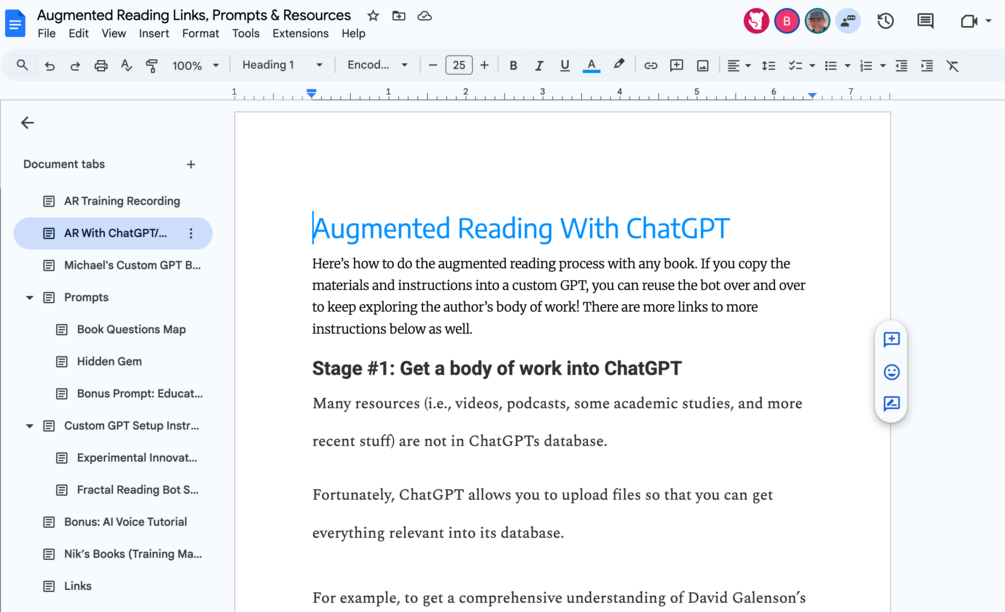Image resolution: width=1005 pixels, height=612 pixels.
Task: Open AR With ChatGPT tab options
Action: 190,233
